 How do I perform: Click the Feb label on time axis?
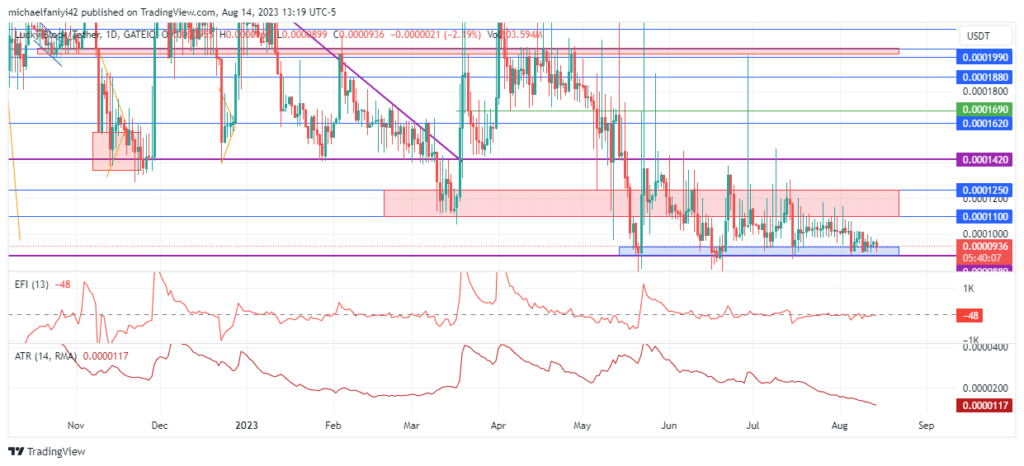point(334,426)
